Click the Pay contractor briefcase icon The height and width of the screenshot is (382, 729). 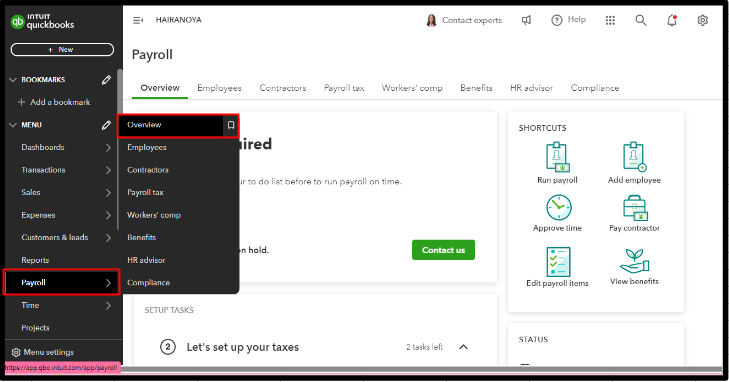(x=635, y=208)
